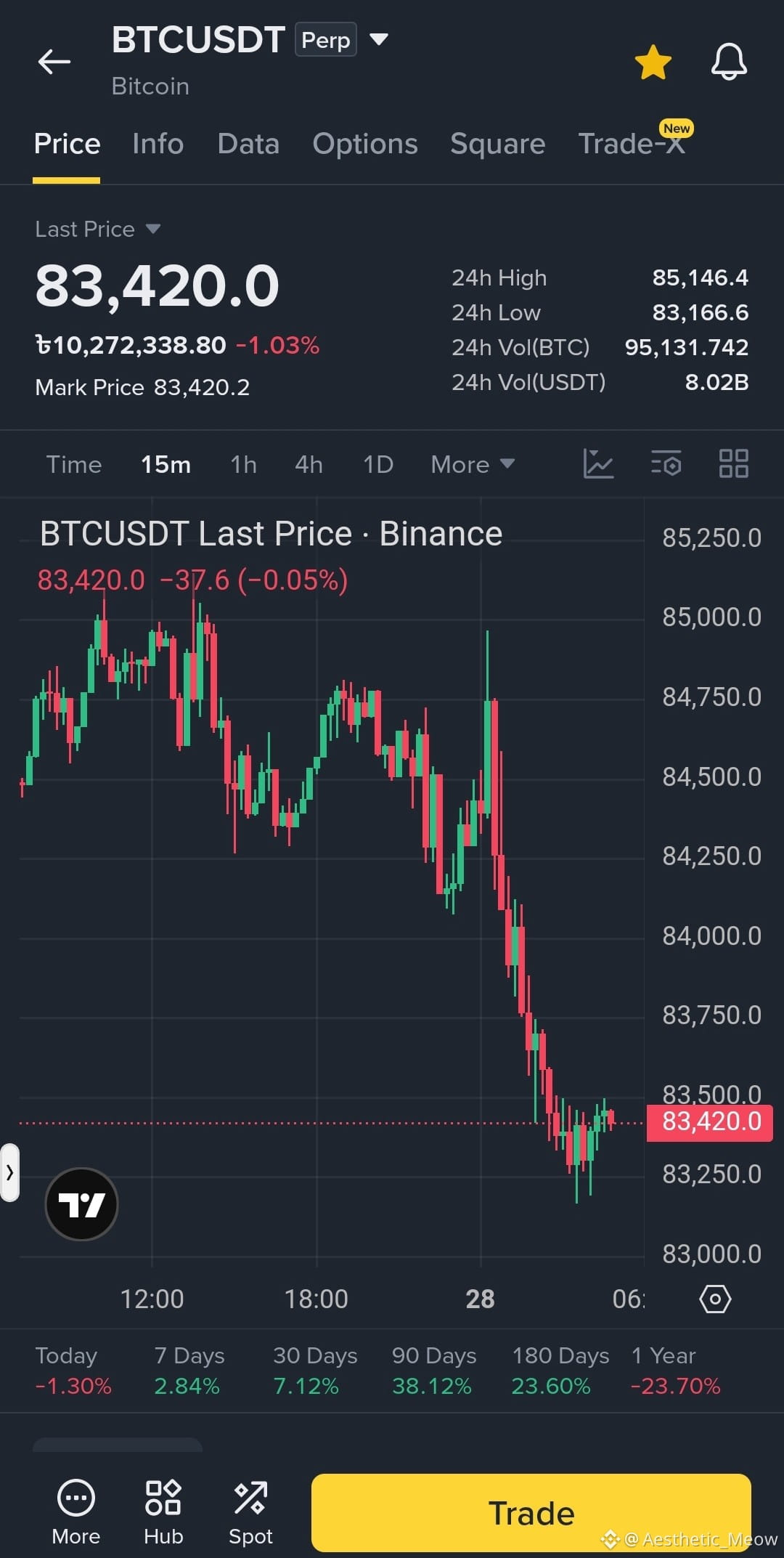Open the Options tab
Viewport: 784px width, 1558px height.
[365, 144]
